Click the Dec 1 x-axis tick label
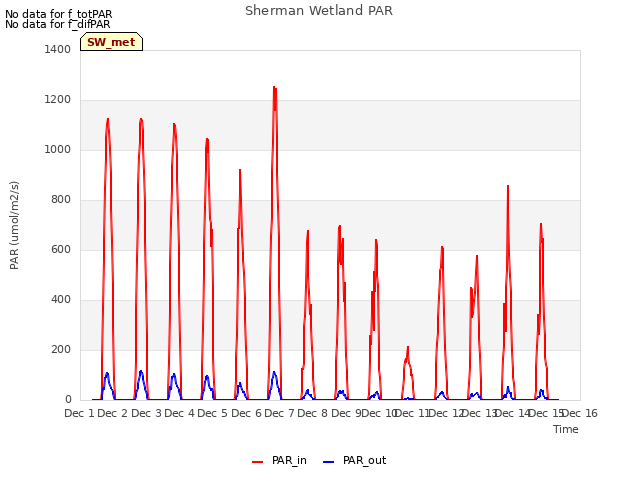 tap(80, 413)
